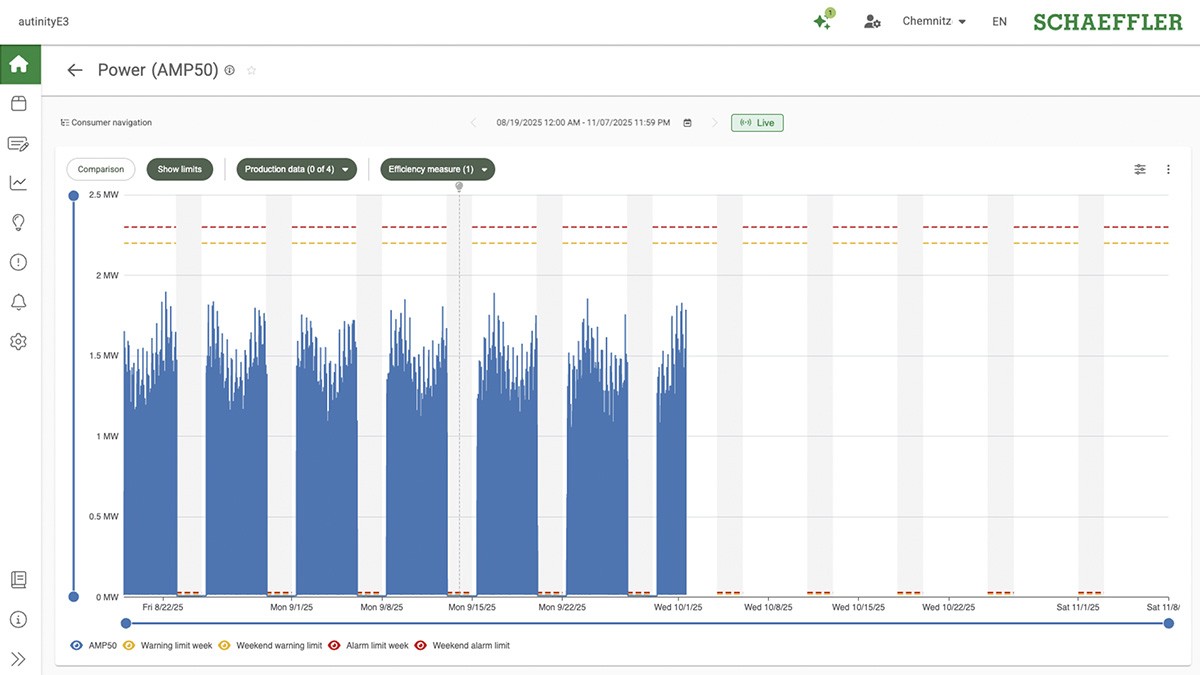The image size is (1200, 675).
Task: Open the Chemnitz location dropdown
Action: [x=934, y=21]
